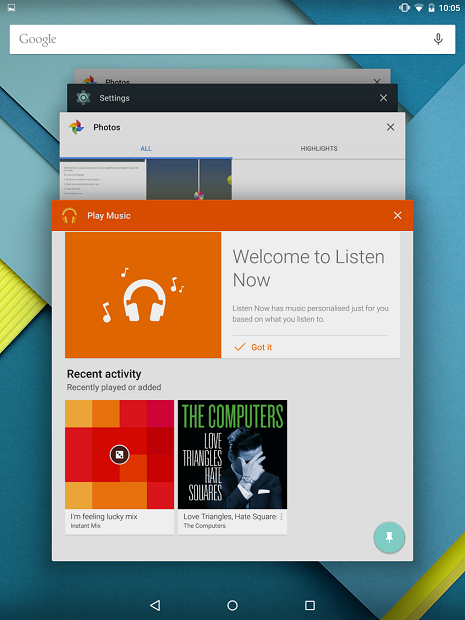Tap the Google search bar
The height and width of the screenshot is (620, 465).
click(232, 40)
